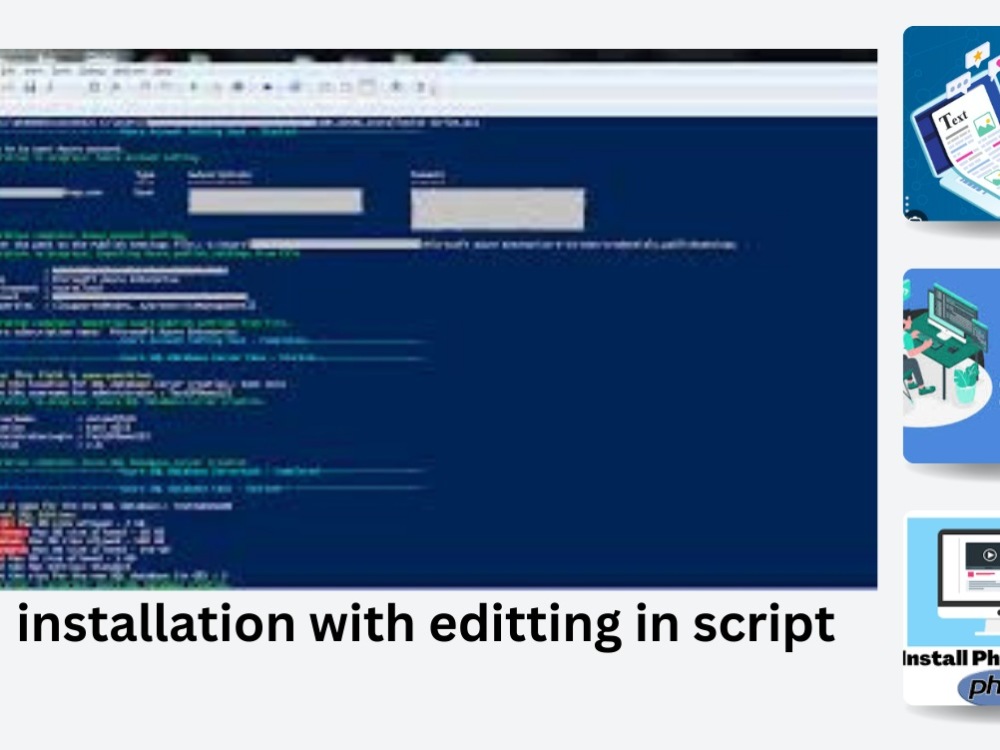Open the "Install Ph" PHP video thumbnail
Viewport: 1000px width, 750px height.
click(952, 610)
